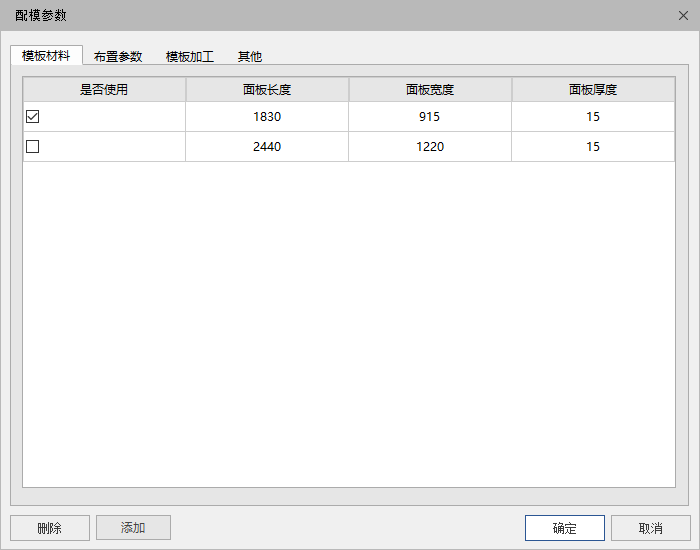Confirm with the 确定 button

(565, 528)
